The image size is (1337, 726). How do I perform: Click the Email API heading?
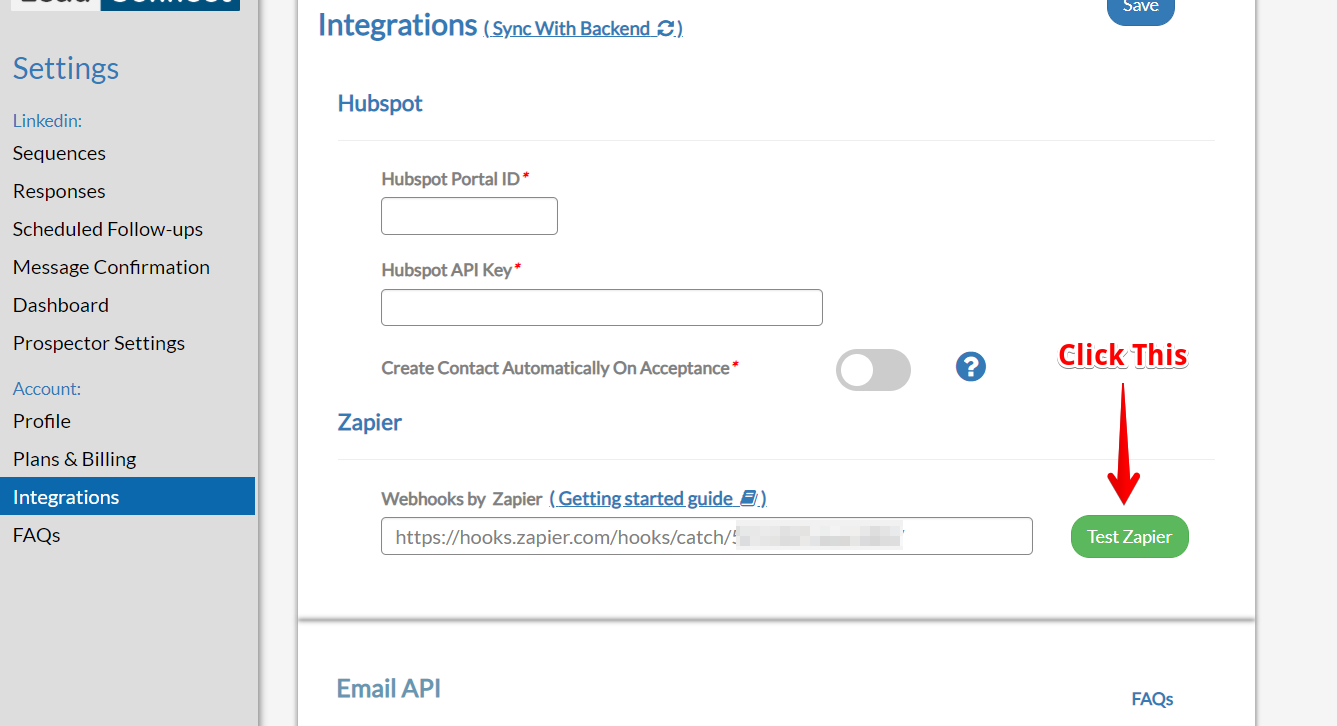pos(389,688)
